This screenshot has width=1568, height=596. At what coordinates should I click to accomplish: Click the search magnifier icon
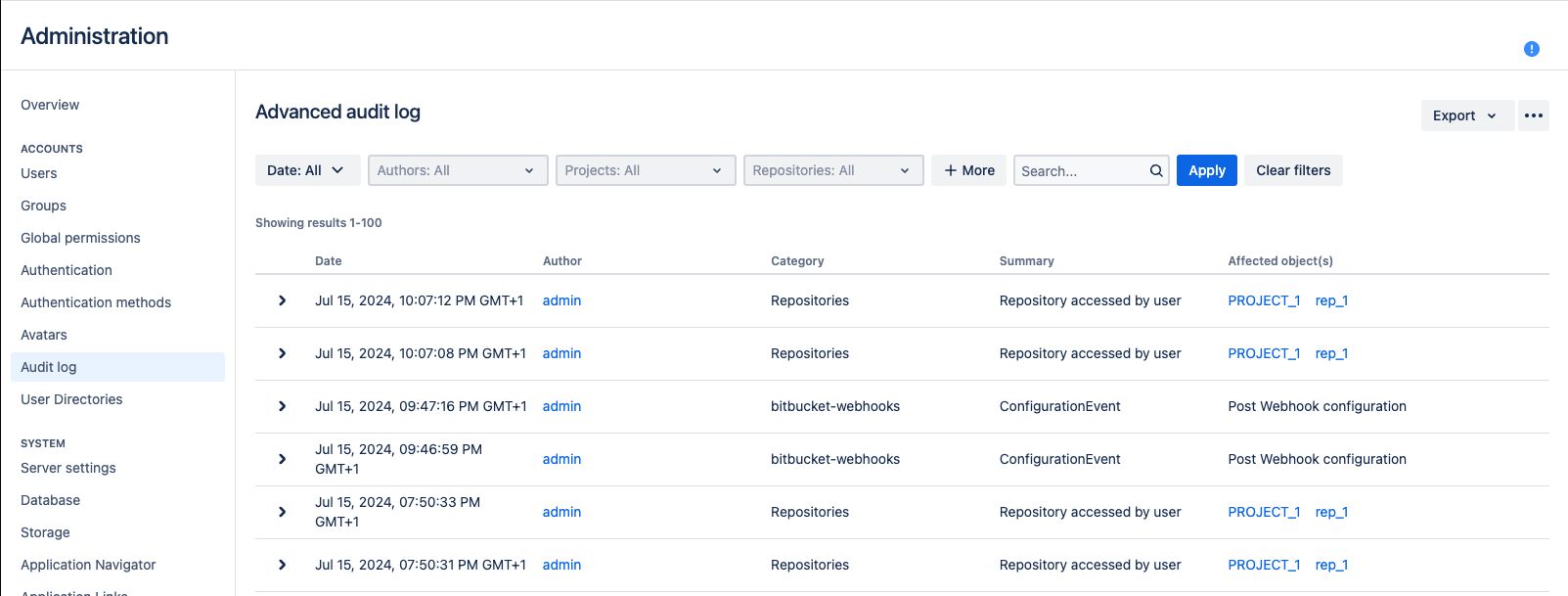pos(1155,170)
